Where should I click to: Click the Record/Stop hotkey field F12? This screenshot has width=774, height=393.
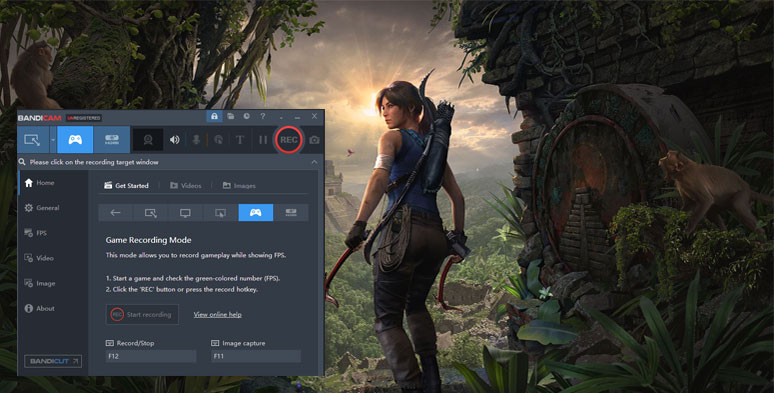tap(151, 356)
